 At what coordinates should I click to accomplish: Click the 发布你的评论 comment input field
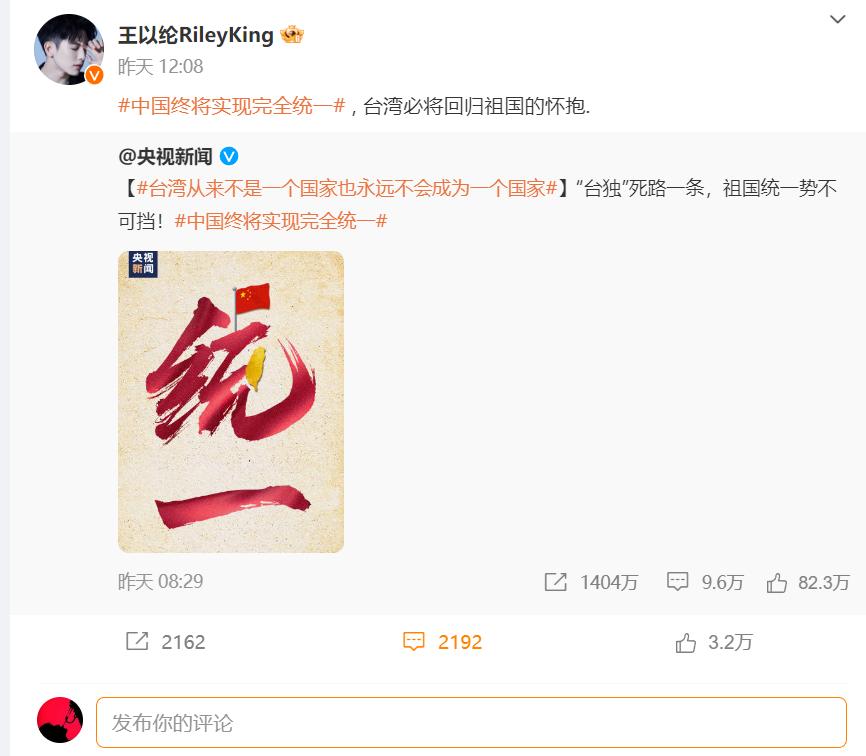(471, 722)
